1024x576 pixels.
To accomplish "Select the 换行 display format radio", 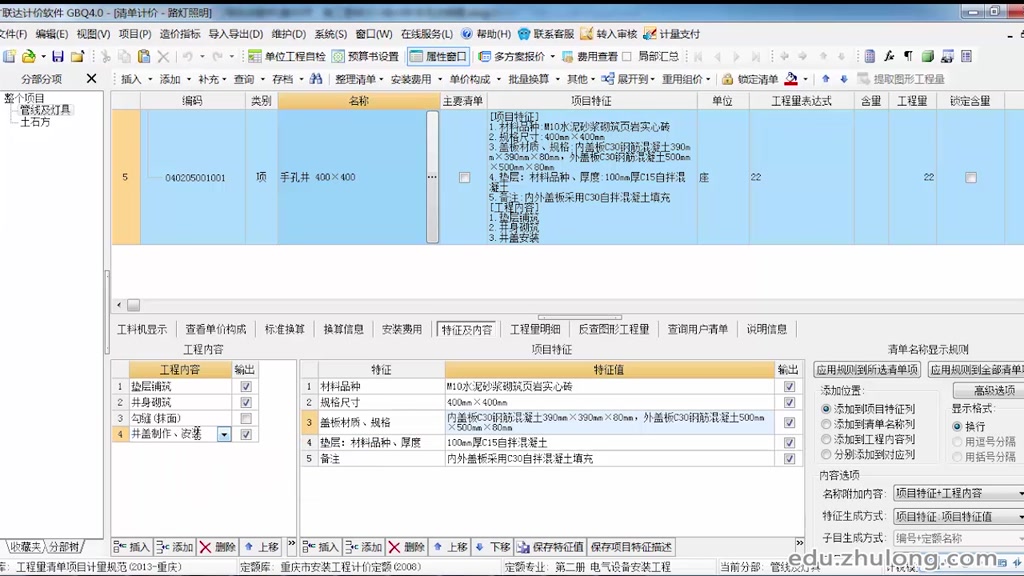I will coord(958,428).
